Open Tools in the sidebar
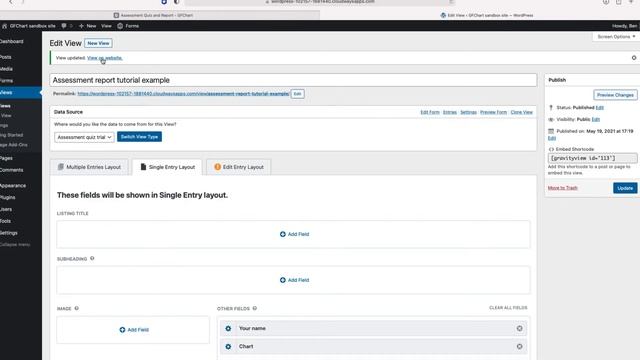 [x=5, y=221]
